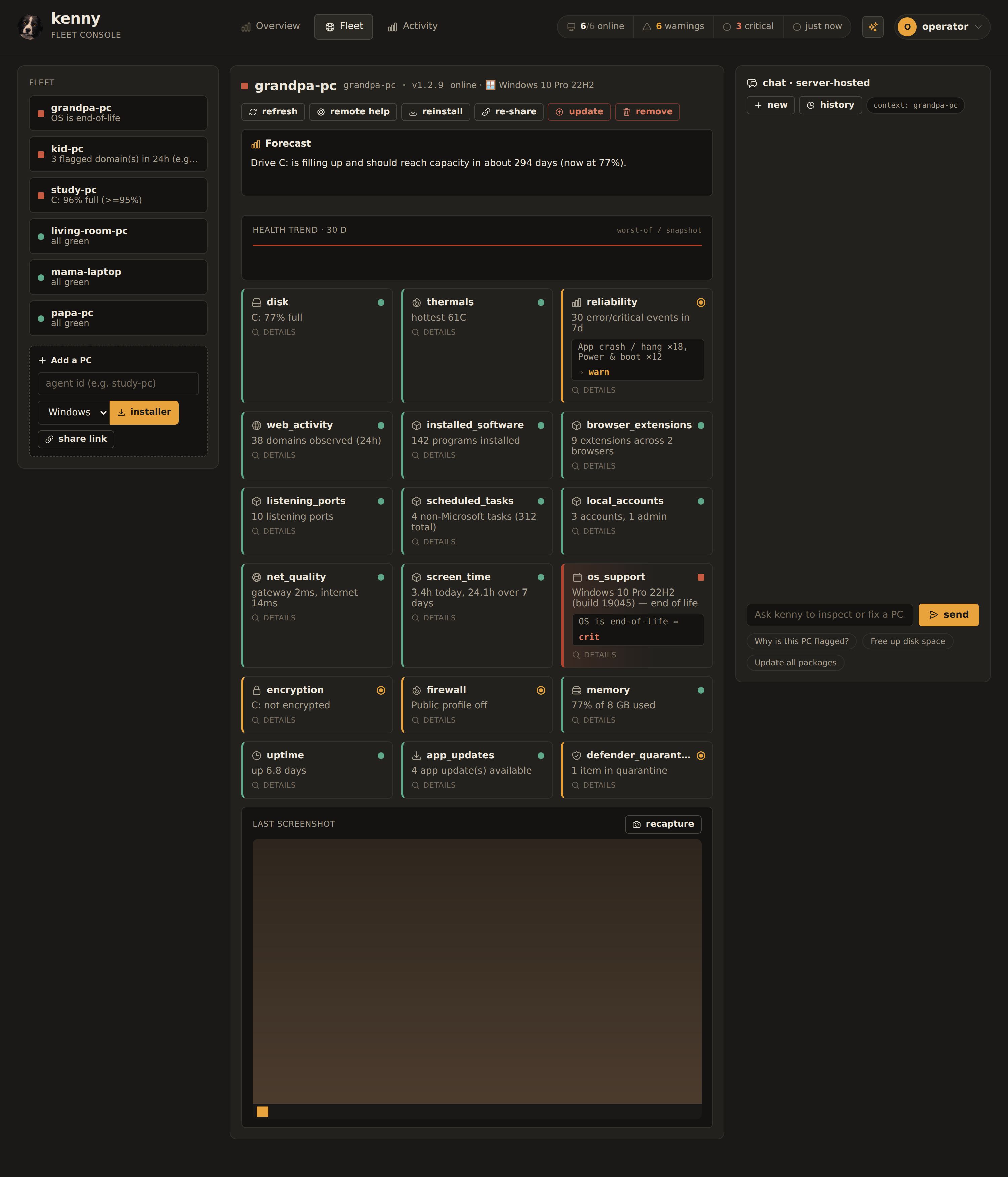
Task: Click 'Update all packages' suggestion
Action: click(x=795, y=663)
